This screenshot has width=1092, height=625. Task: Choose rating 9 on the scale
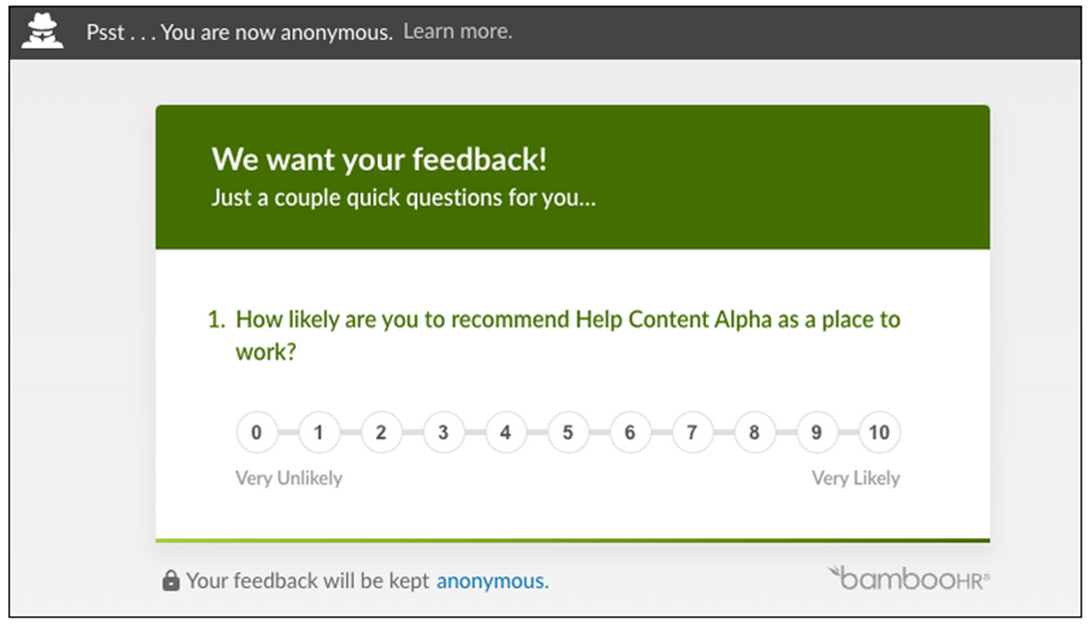[x=816, y=433]
